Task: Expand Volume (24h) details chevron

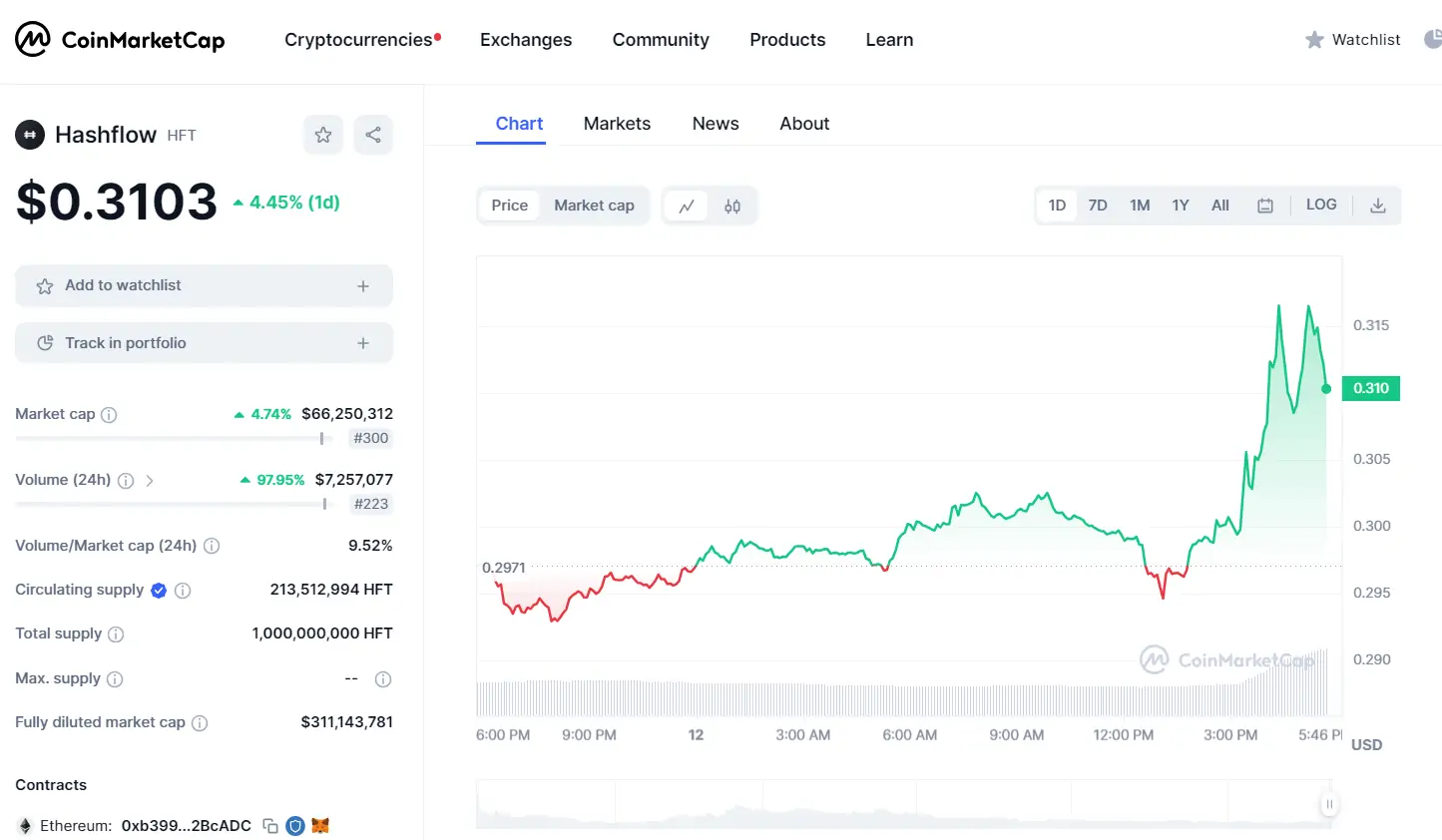Action: click(x=150, y=481)
